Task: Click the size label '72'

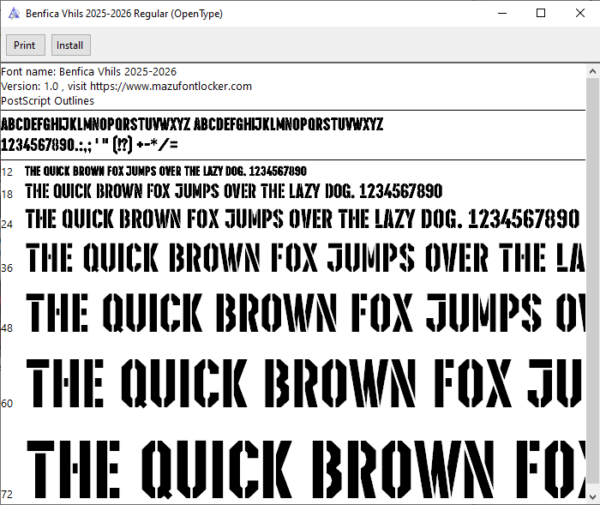Action: (x=7, y=494)
